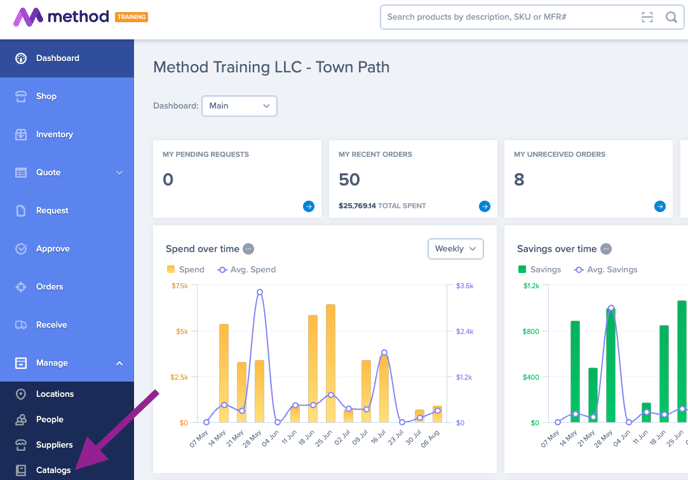Toggle Avg. Savings series in legend
Viewport: 688px width, 480px height.
click(606, 269)
